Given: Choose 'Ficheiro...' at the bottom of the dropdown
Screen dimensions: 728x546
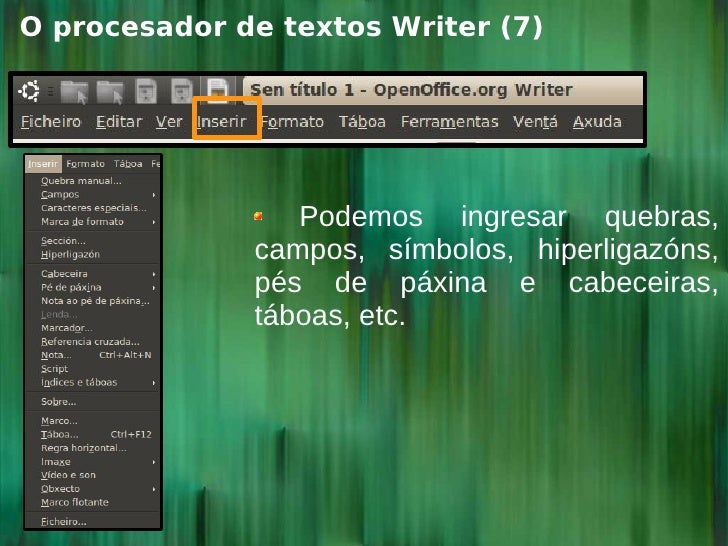Looking at the screenshot, I should click(x=93, y=522).
